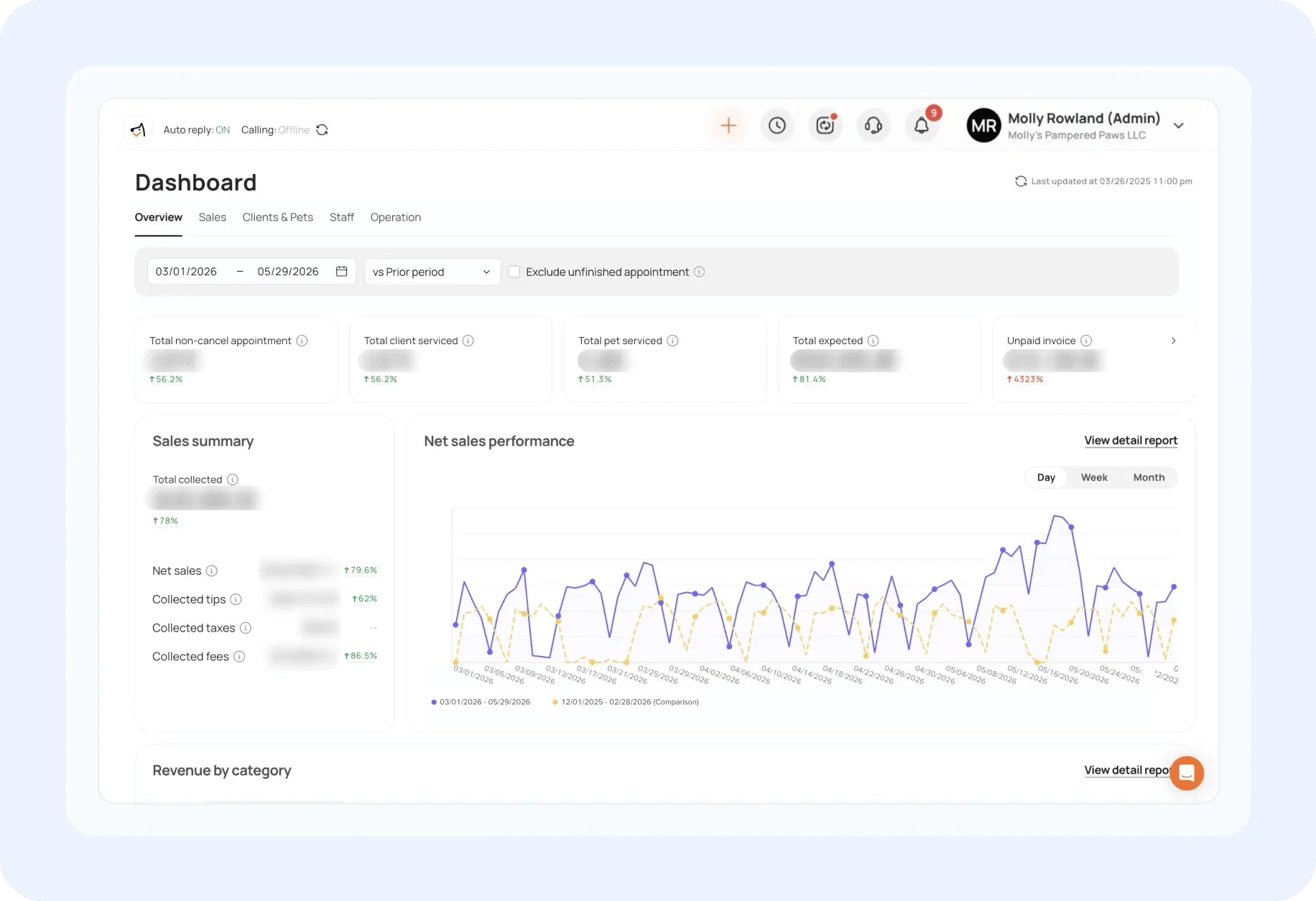Viewport: 1316px width, 901px height.
Task: Open the Staff tab
Action: coord(342,218)
